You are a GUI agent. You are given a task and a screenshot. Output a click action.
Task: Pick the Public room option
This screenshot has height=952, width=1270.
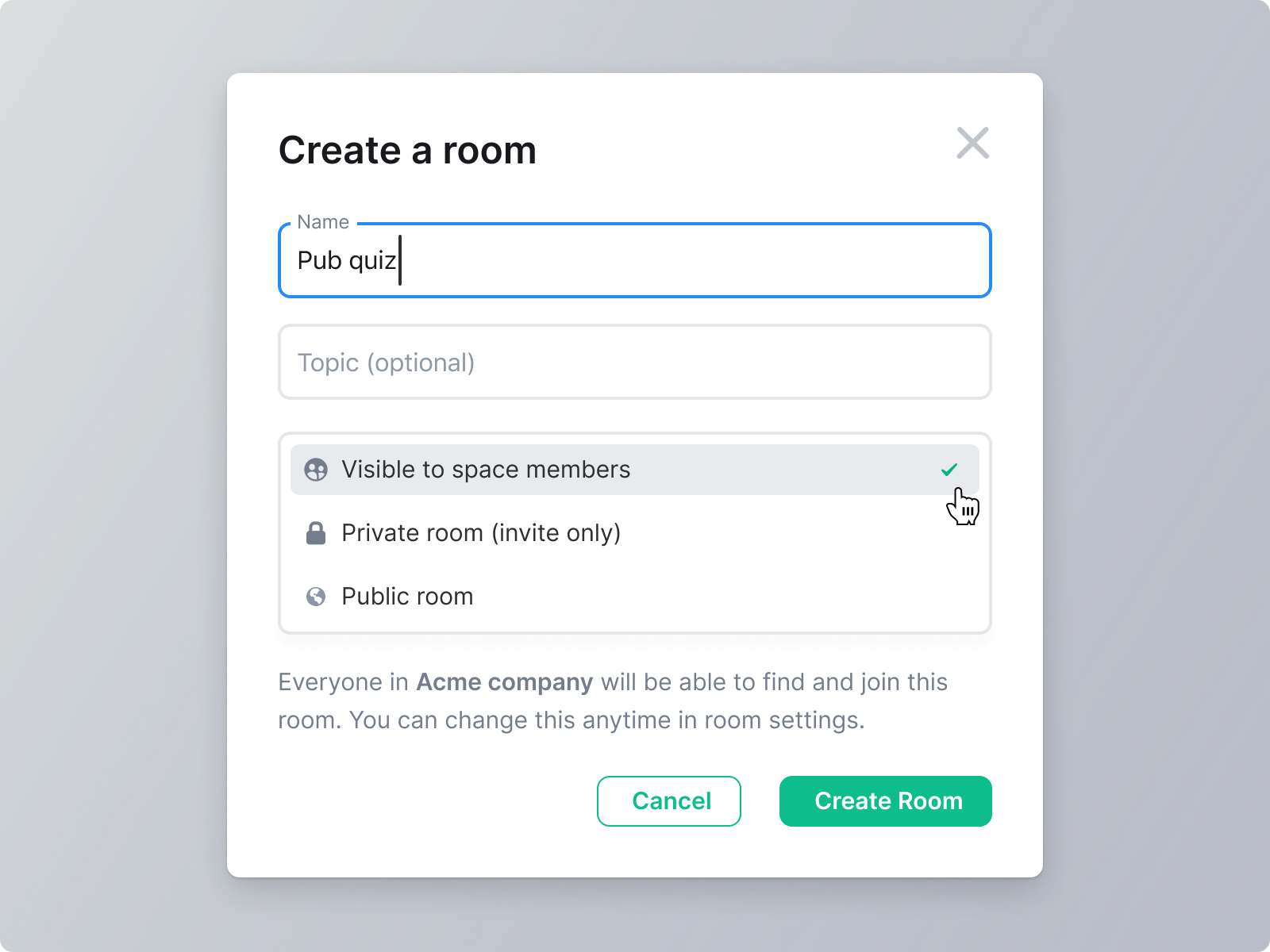point(635,597)
